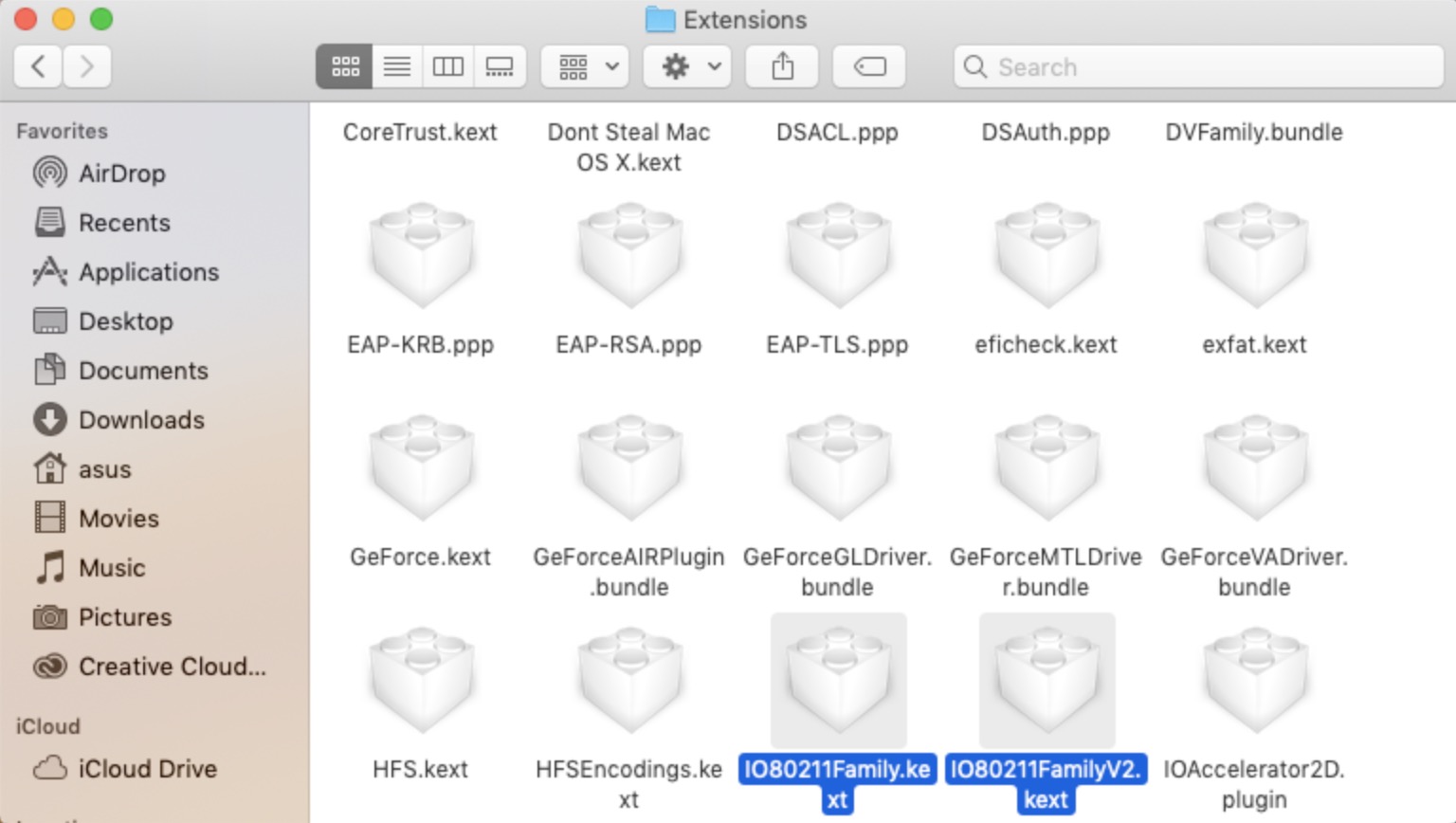This screenshot has width=1456, height=823.
Task: Switch to column view mode
Action: [447, 66]
